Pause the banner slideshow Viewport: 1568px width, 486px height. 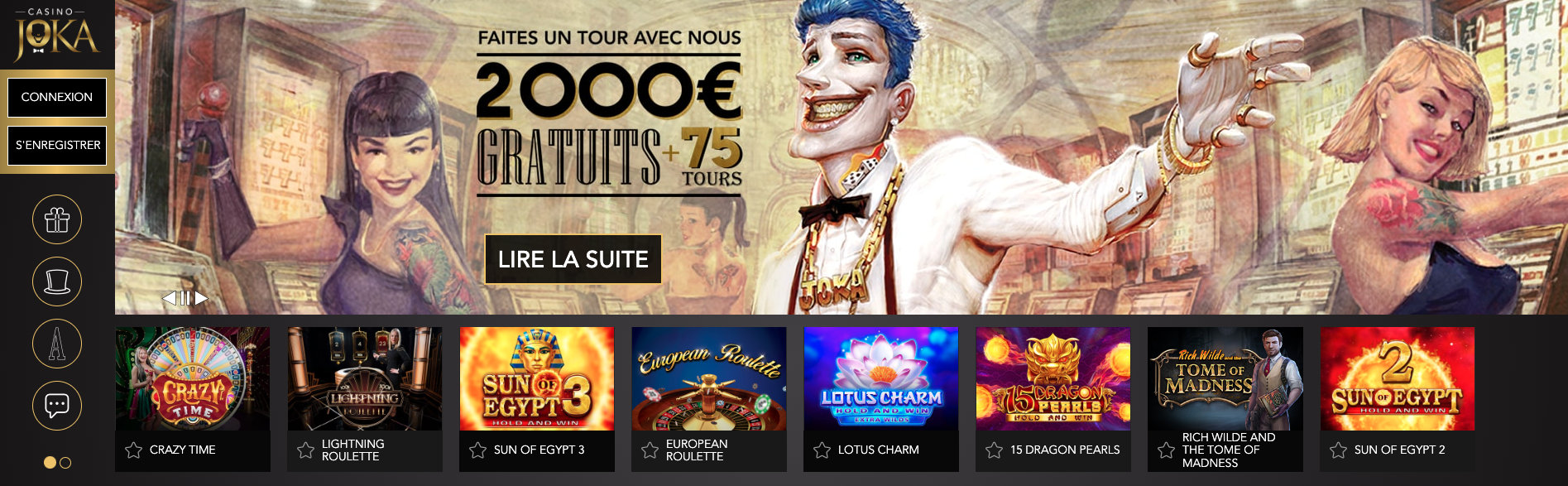tap(185, 298)
